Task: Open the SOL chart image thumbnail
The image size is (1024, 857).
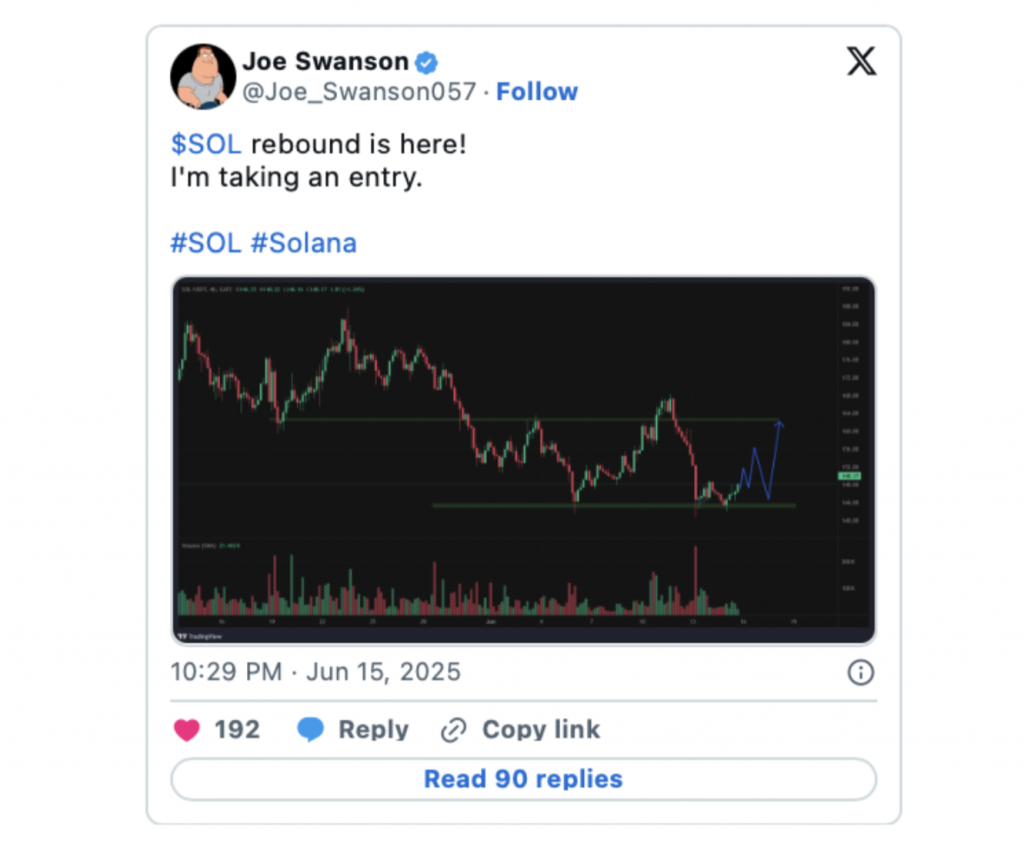Action: point(523,461)
